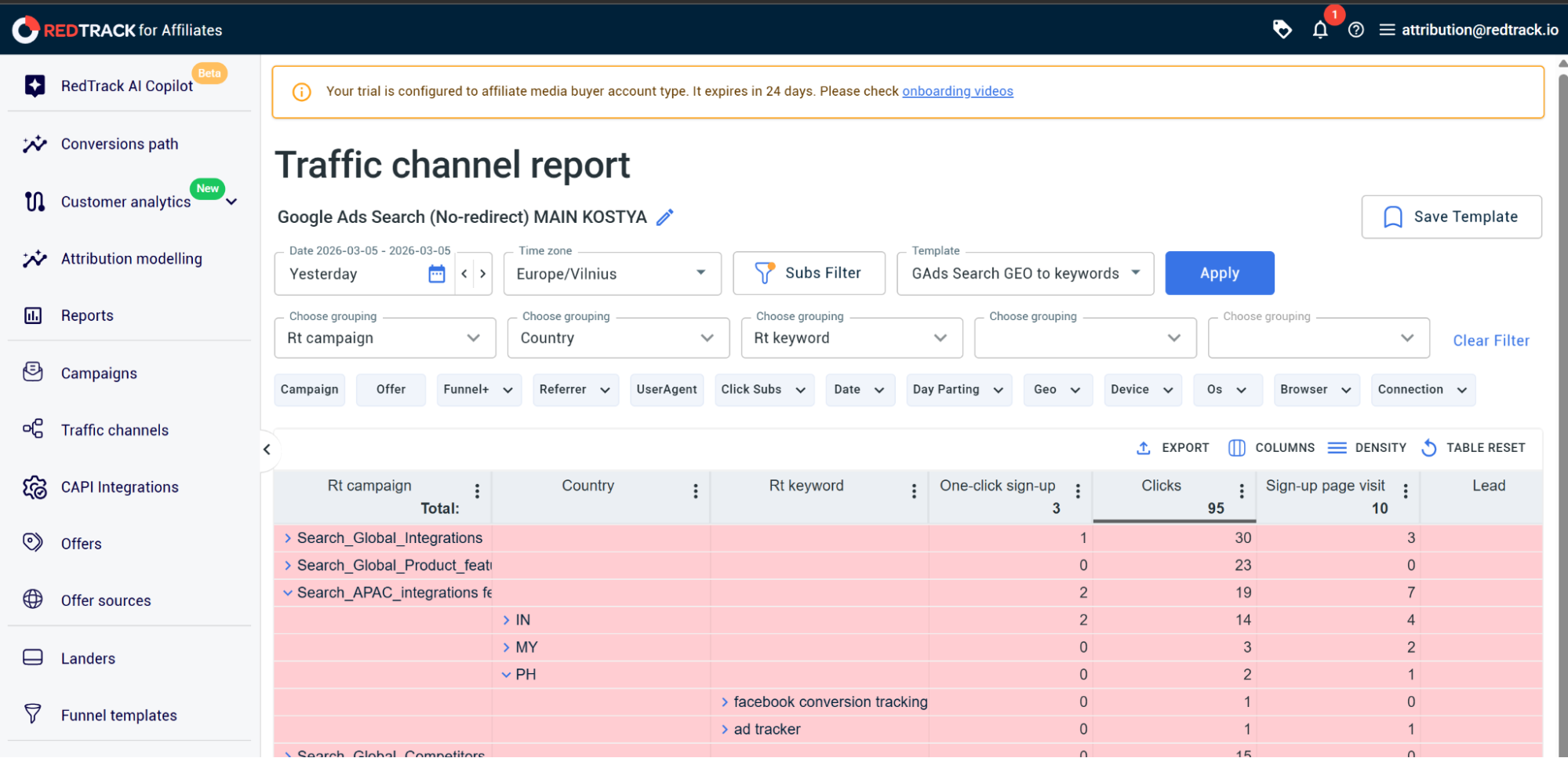The image size is (1568, 758).
Task: Click the Offers tag icon
Action: click(x=33, y=542)
